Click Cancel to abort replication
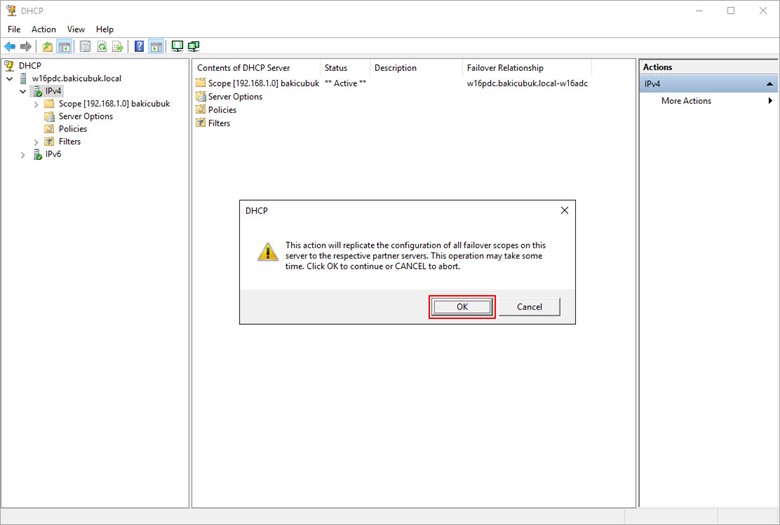This screenshot has width=780, height=525. pyautogui.click(x=529, y=307)
